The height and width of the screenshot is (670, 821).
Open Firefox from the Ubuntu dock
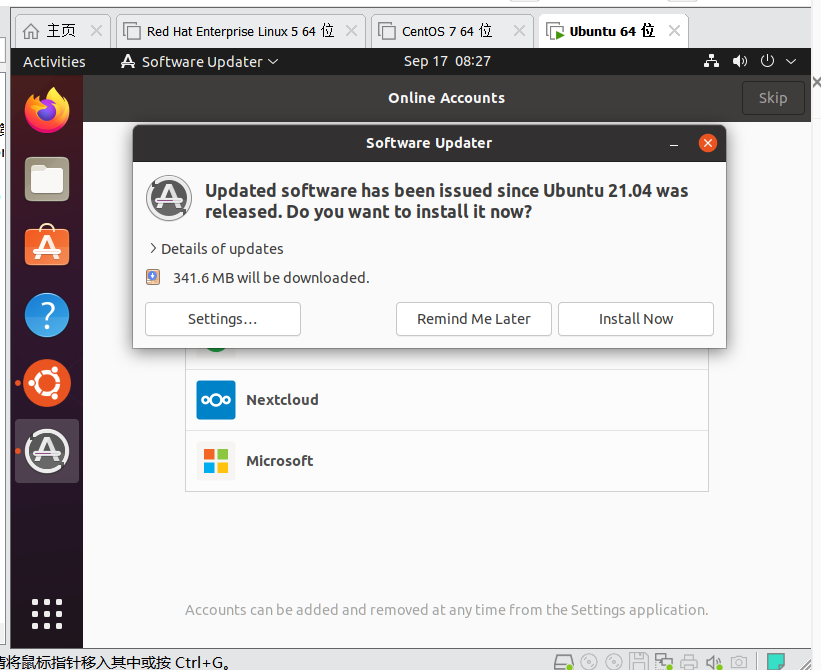pyautogui.click(x=47, y=110)
